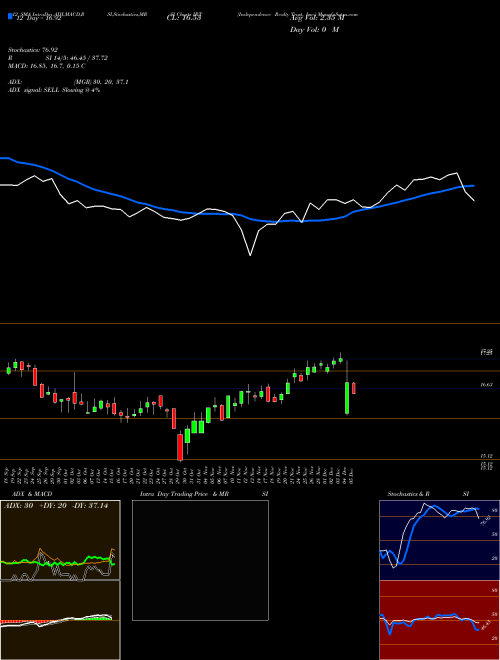Click the 'CL: 16.53' closing price text

click(184, 18)
